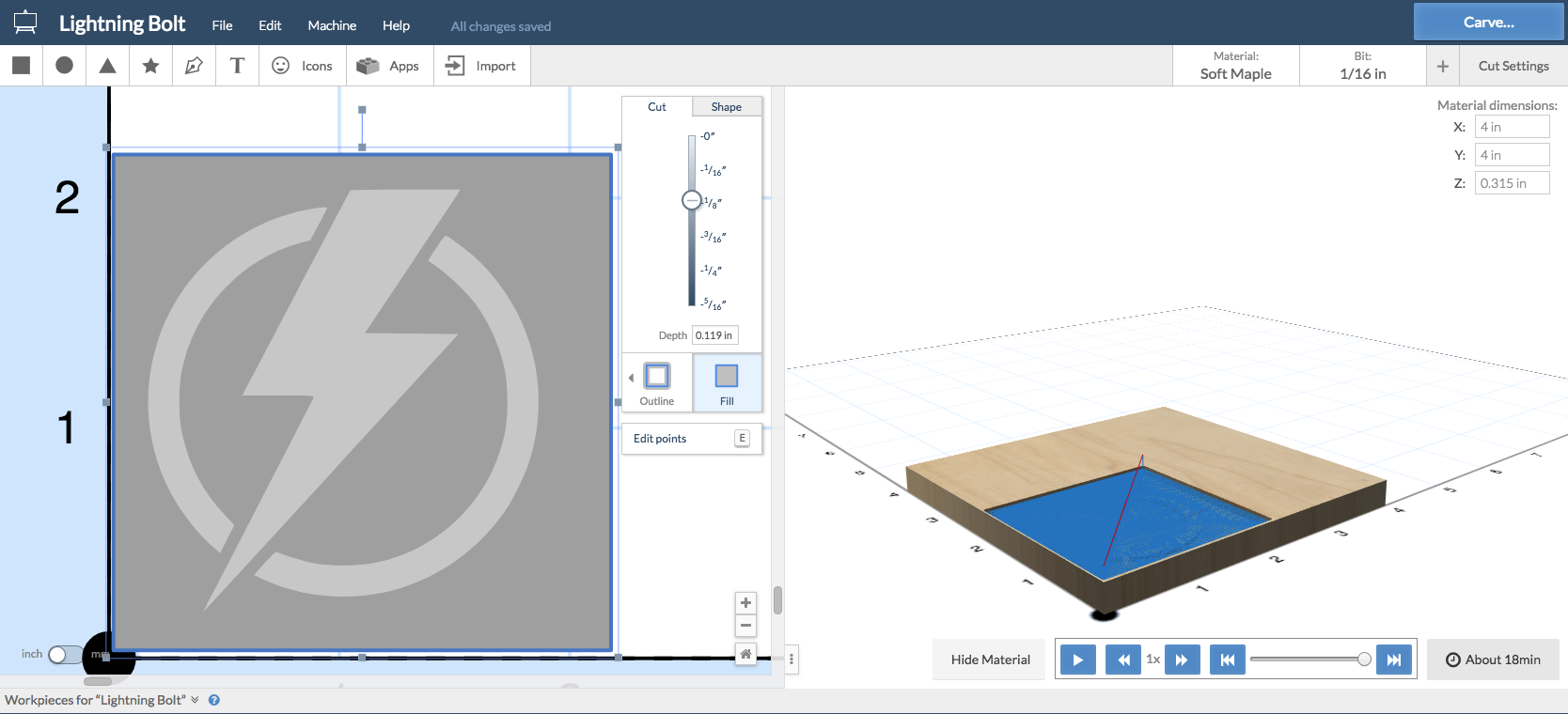Click the Edit points button
This screenshot has width=1568, height=714.
click(692, 439)
